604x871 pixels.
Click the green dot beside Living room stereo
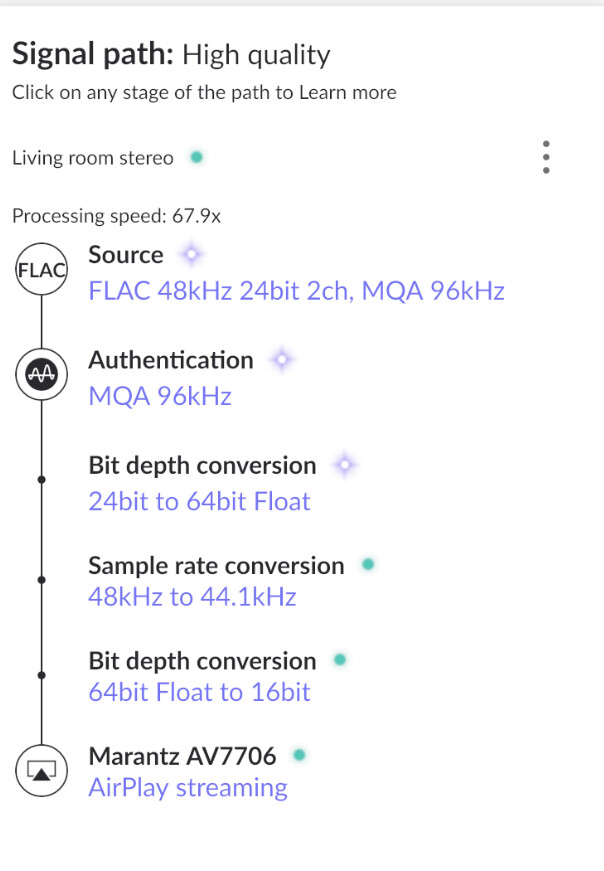197,157
